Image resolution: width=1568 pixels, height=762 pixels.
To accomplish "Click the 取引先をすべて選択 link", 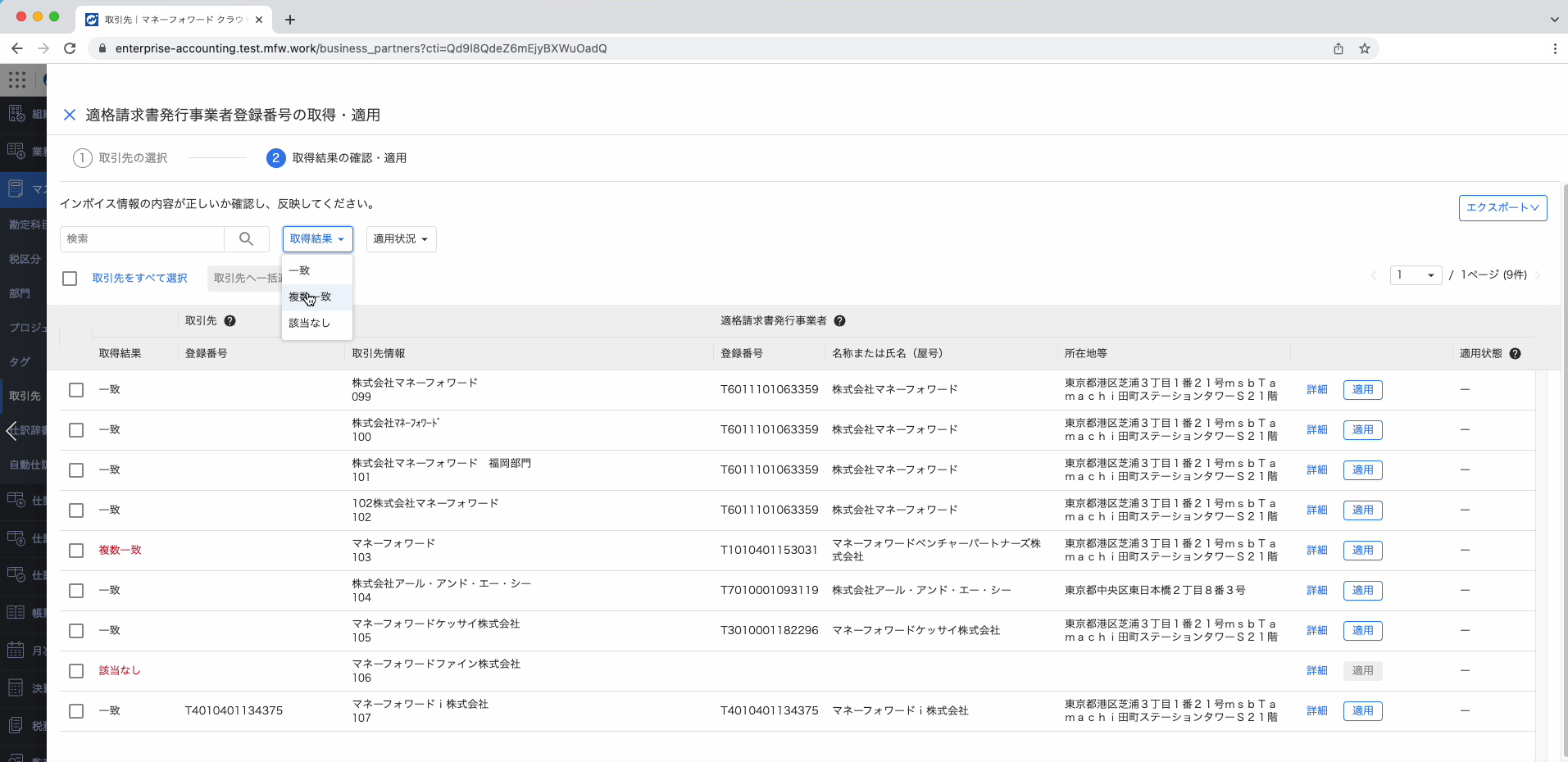I will [x=140, y=279].
